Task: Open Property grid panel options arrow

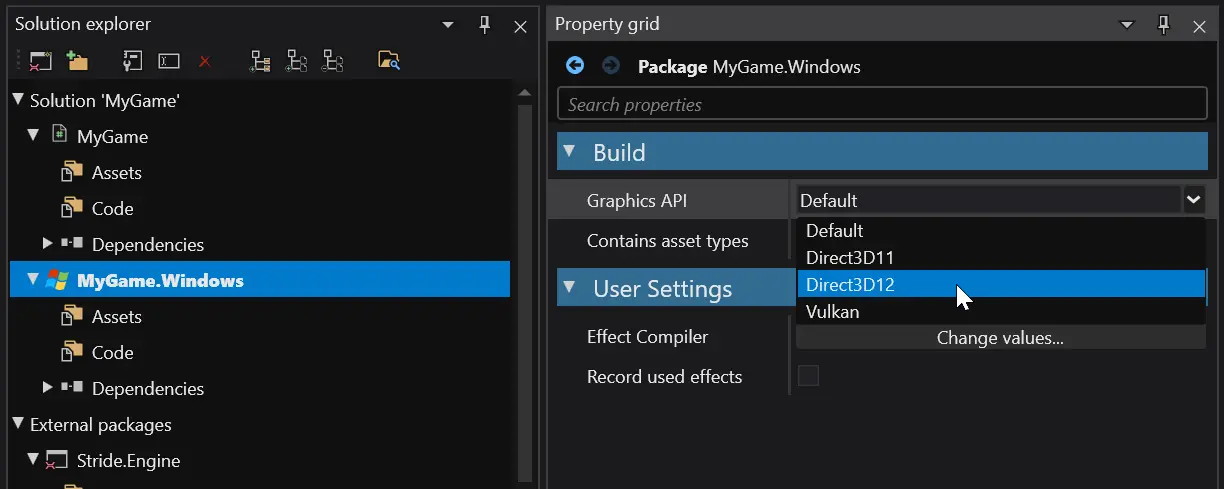Action: 1127,25
